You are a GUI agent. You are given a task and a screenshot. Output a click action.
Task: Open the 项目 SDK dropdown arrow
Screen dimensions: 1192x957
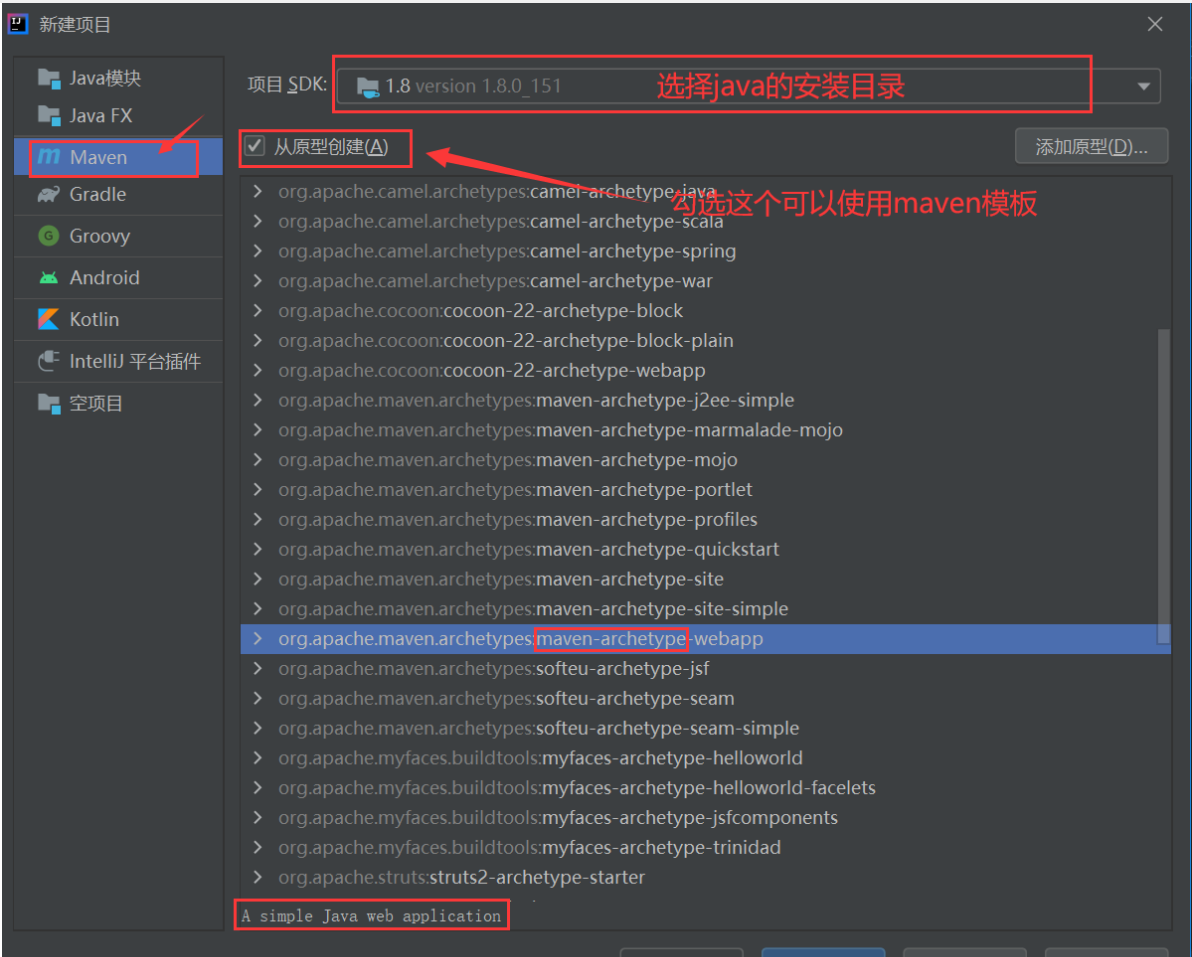point(1143,86)
